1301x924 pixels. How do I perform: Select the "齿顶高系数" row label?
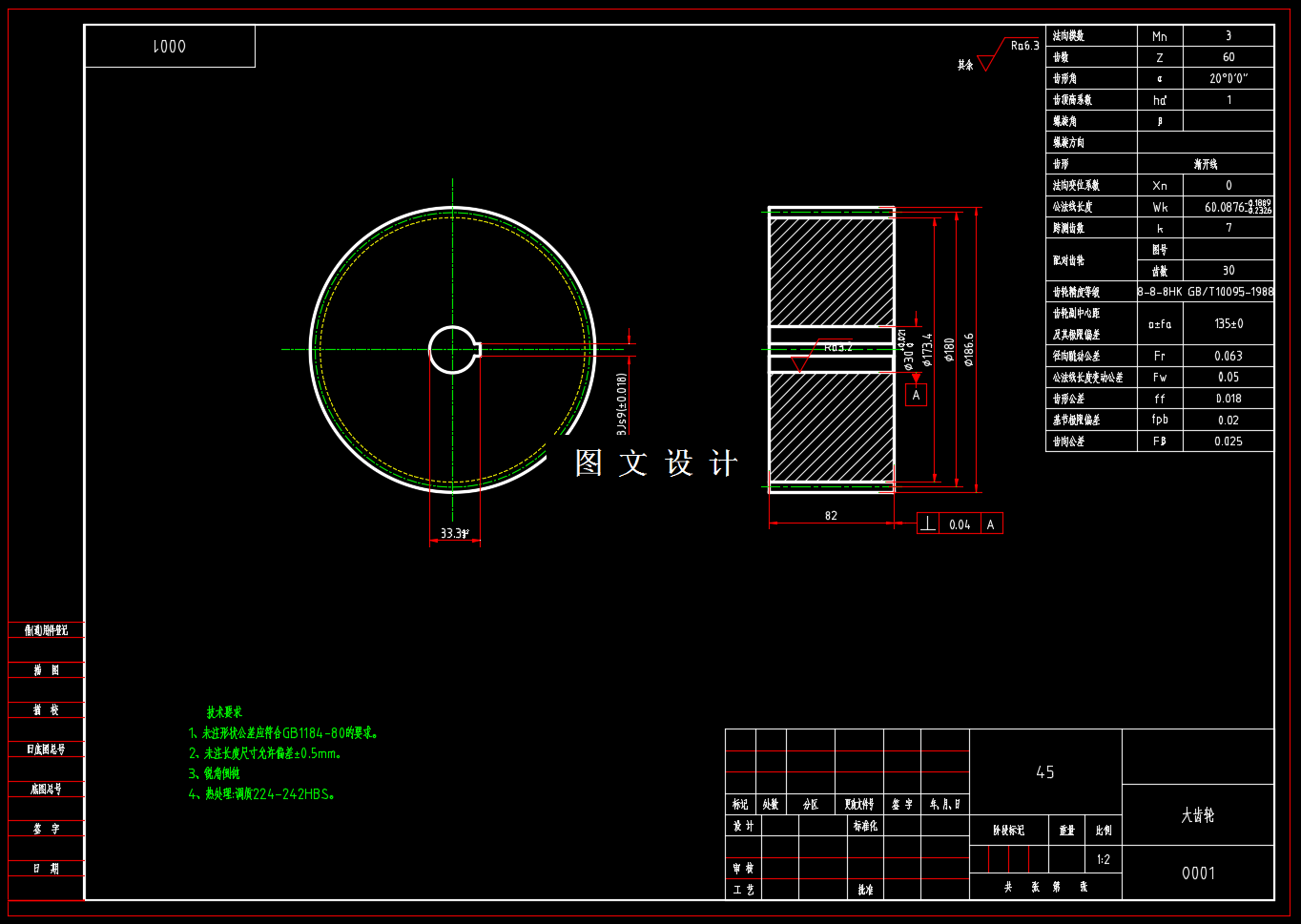coord(1072,100)
